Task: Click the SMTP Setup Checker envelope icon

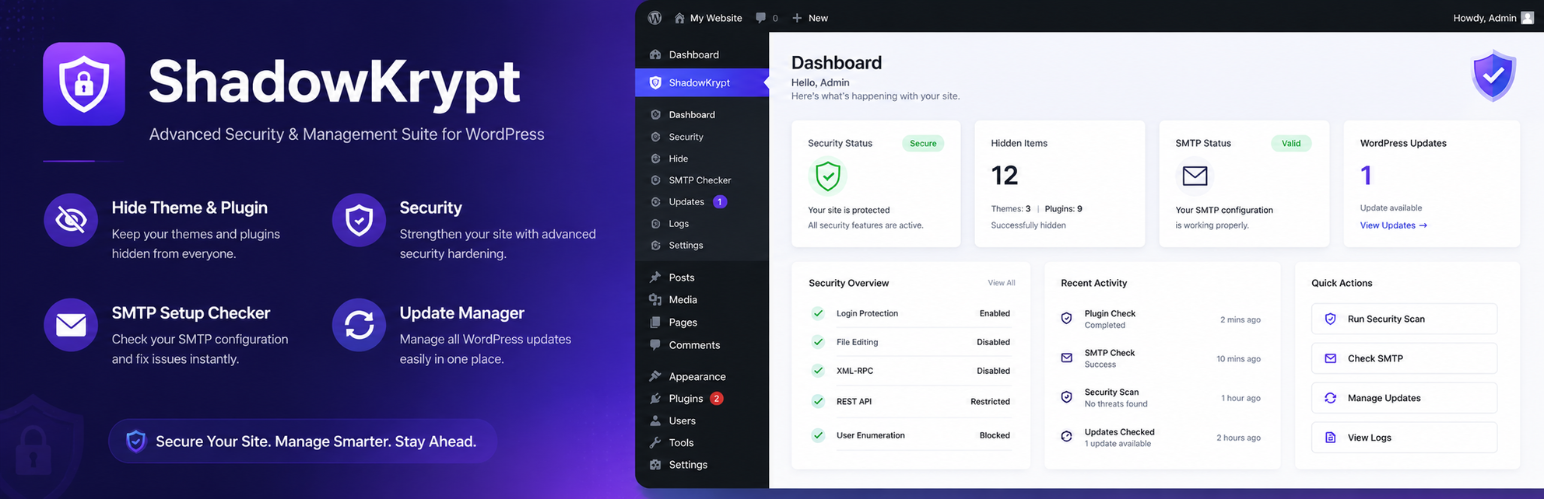Action: [71, 325]
